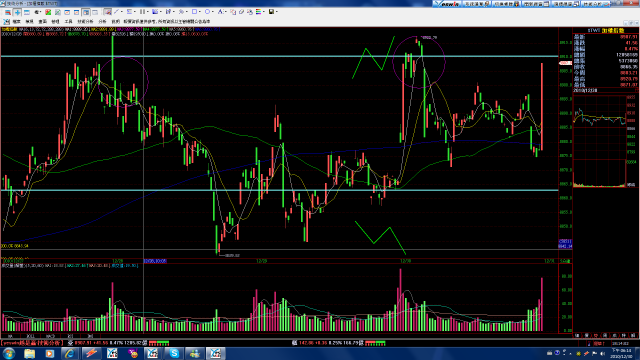
Task: Click the Yeswin app icon at menu bar start
Action: [x=6, y=22]
